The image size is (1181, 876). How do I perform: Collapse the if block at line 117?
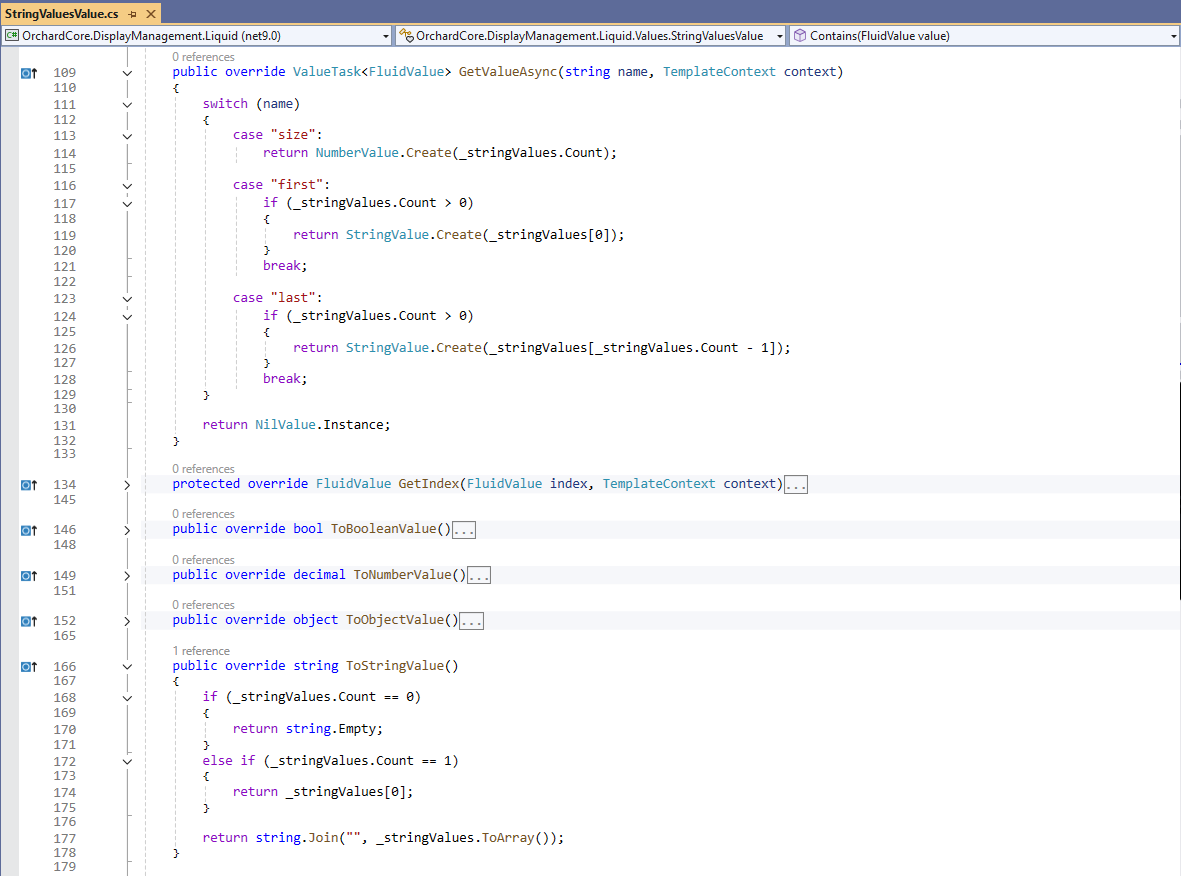tap(127, 204)
